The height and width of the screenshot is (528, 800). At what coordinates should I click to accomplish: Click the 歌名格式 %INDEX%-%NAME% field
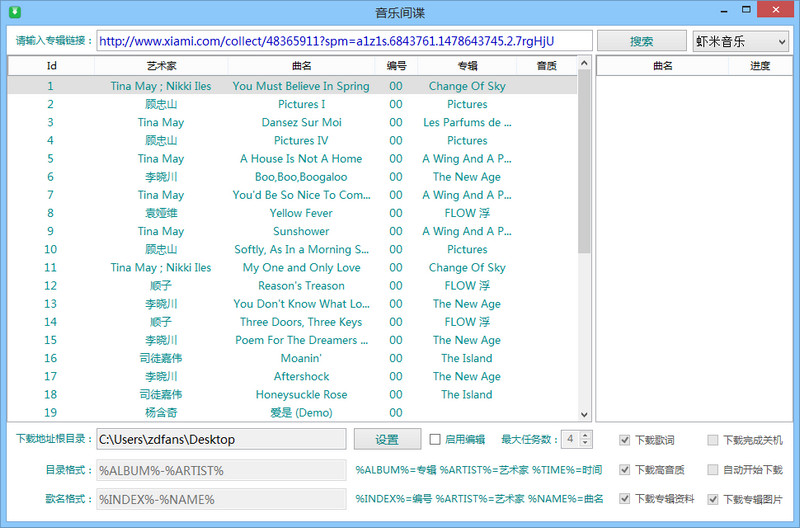221,499
